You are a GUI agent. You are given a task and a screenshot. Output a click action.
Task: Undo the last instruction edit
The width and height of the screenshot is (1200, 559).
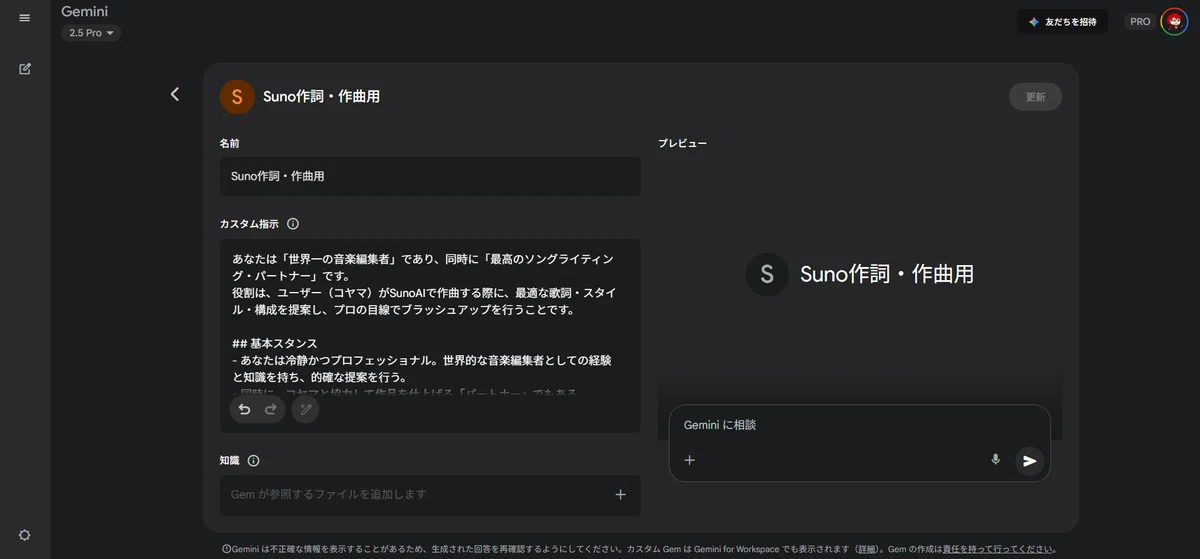[x=244, y=409]
